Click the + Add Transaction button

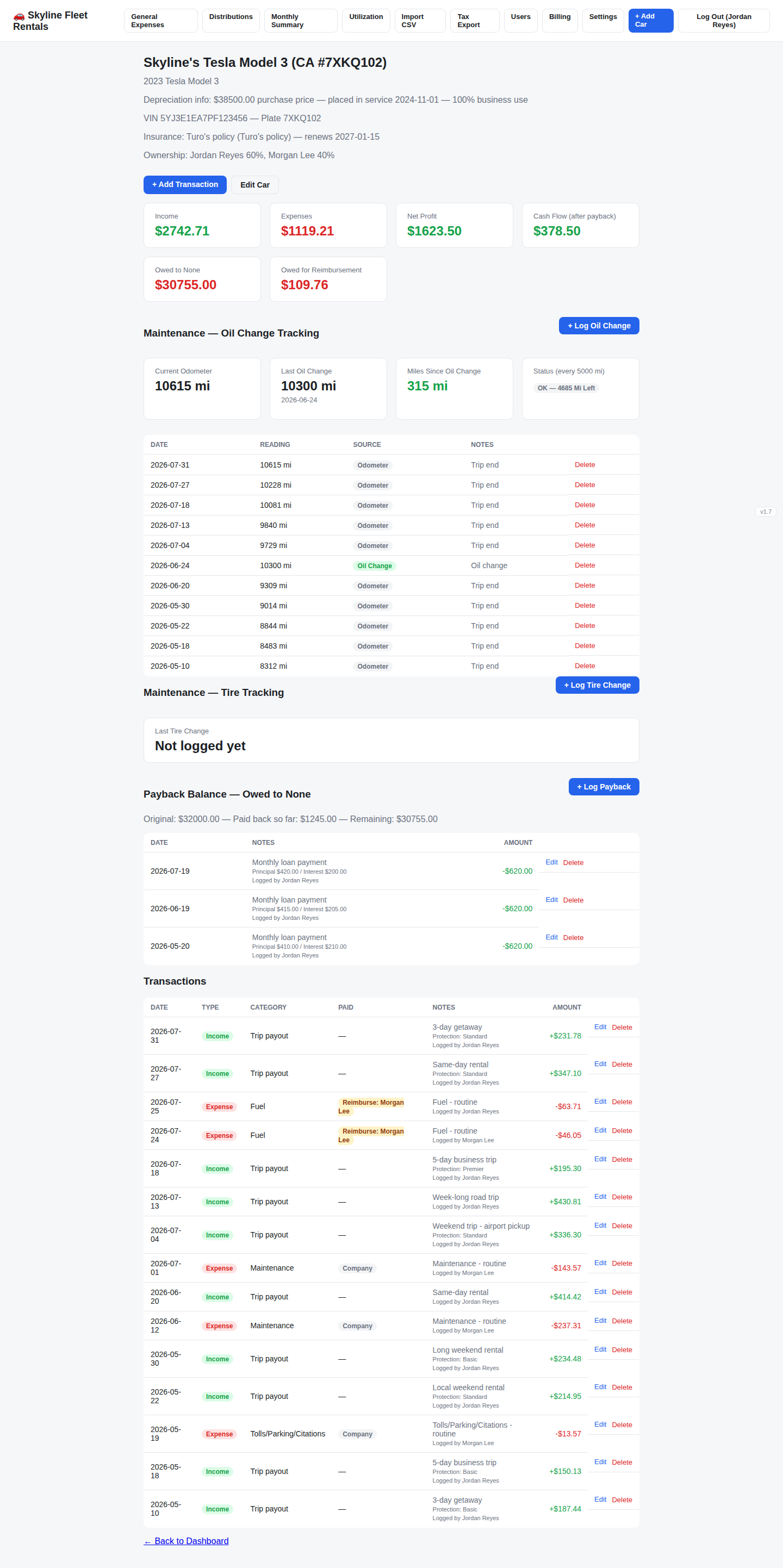[185, 184]
